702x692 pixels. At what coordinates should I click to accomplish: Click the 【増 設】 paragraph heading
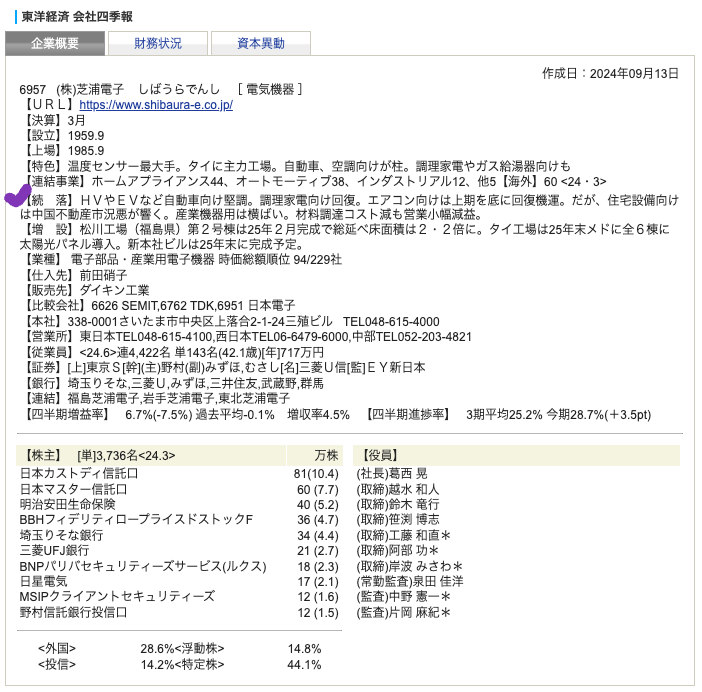click(49, 230)
